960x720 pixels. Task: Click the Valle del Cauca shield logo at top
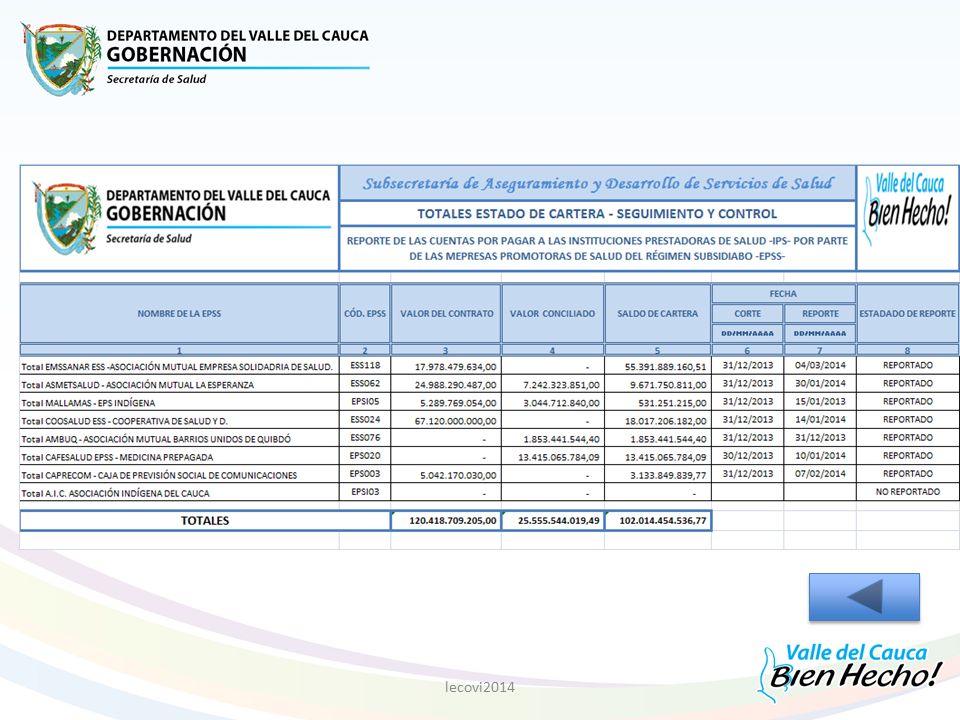tap(61, 58)
